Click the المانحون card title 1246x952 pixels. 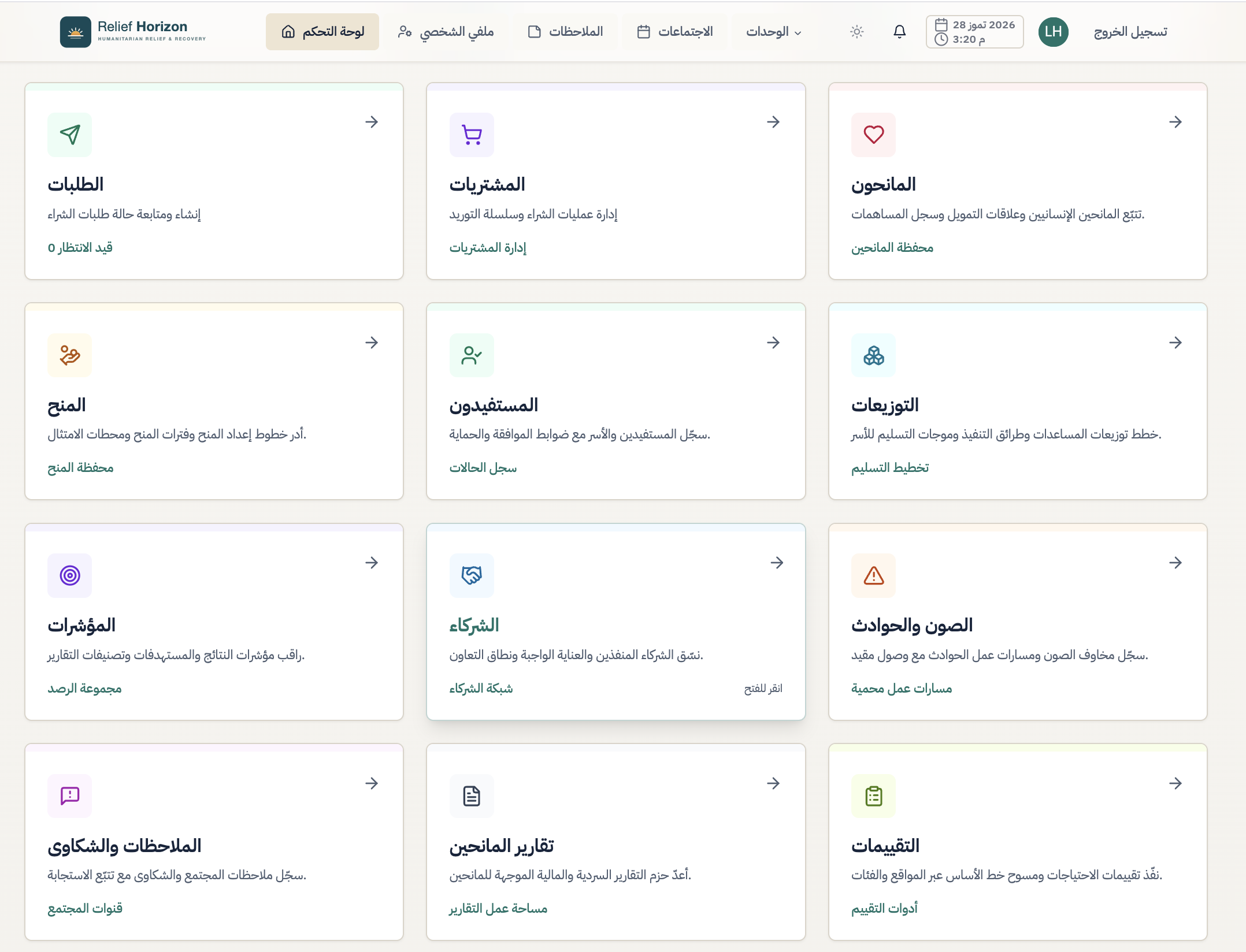[884, 185]
